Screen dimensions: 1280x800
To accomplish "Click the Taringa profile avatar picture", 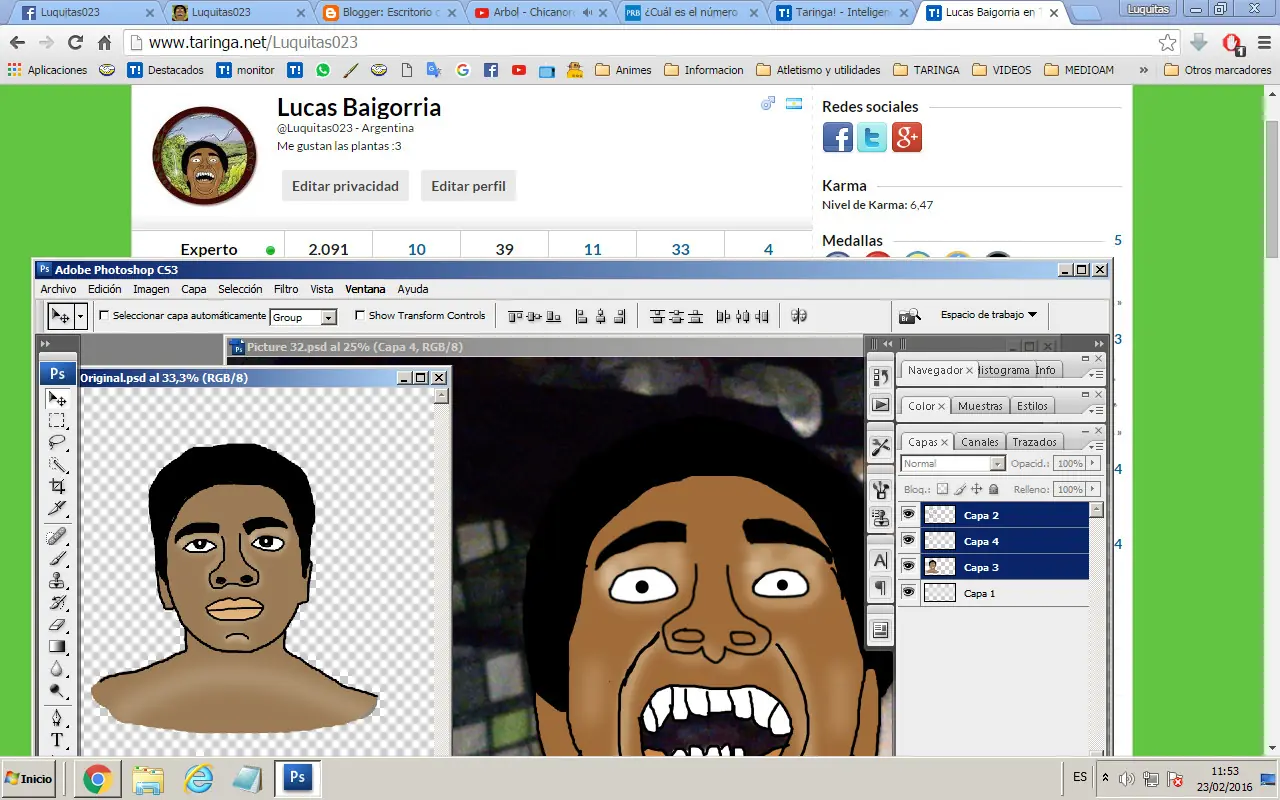I will (205, 156).
